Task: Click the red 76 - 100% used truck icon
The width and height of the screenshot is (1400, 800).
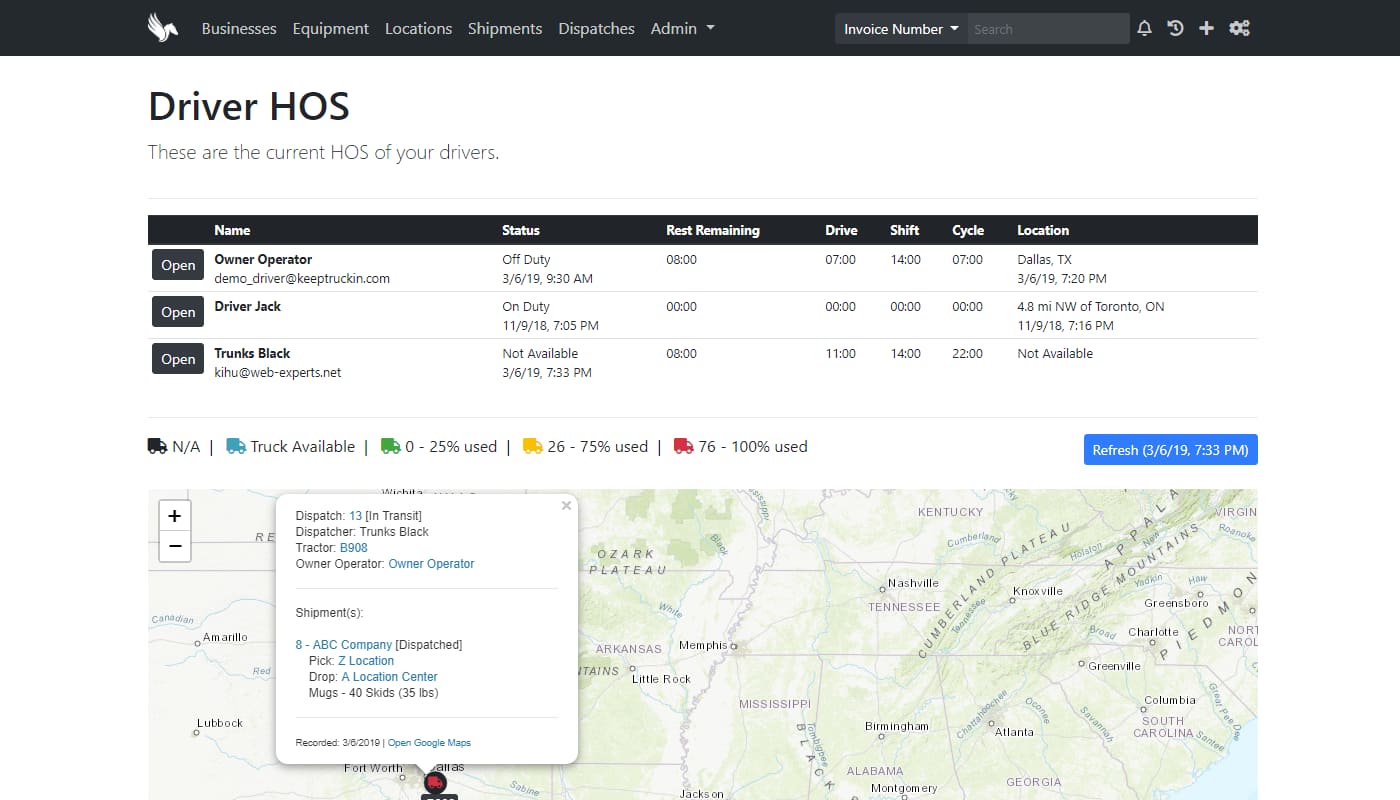Action: (684, 446)
